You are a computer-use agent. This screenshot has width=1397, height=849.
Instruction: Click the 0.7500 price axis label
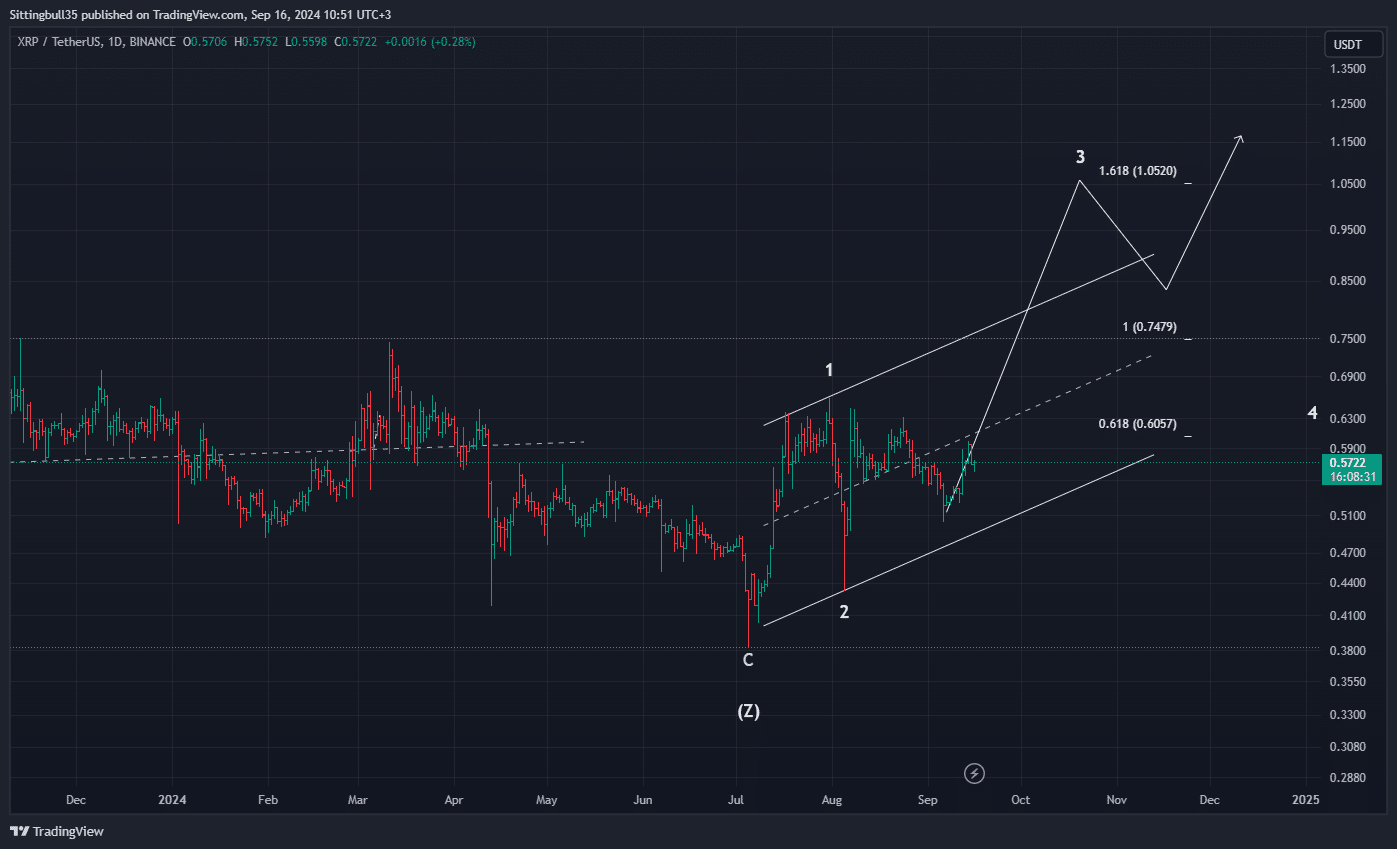pyautogui.click(x=1348, y=340)
